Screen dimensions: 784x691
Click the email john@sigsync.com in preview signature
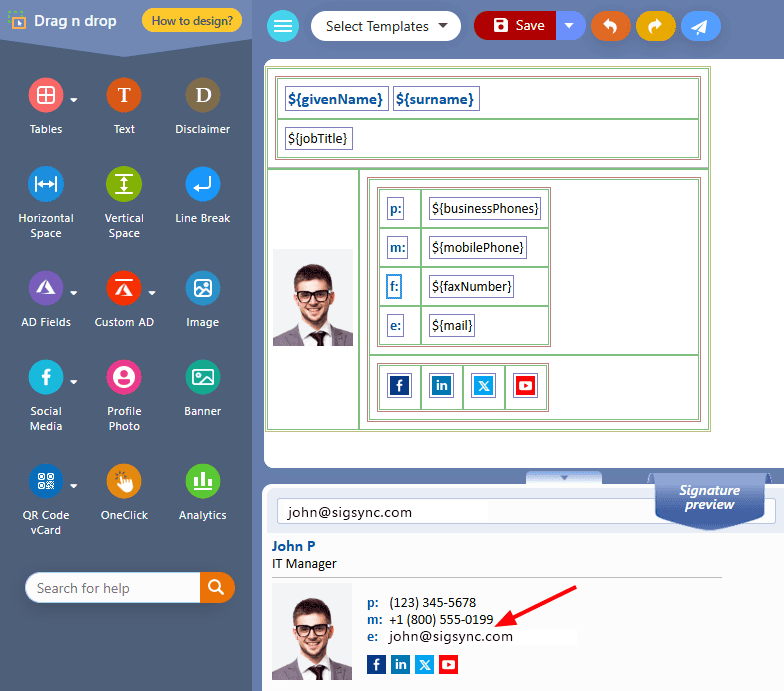(451, 636)
